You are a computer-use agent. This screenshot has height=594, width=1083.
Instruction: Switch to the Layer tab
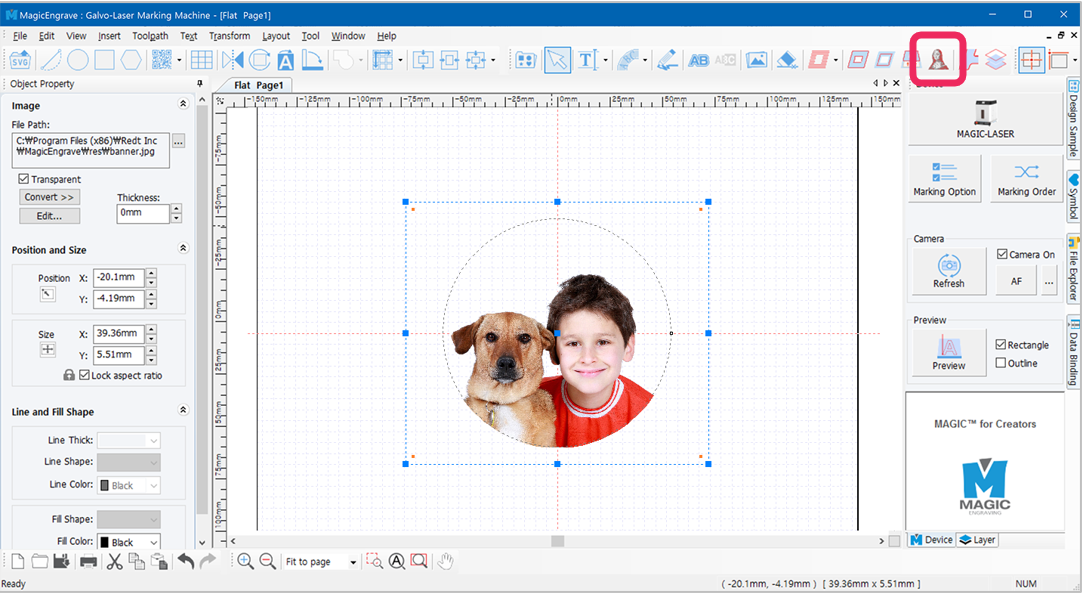point(978,540)
